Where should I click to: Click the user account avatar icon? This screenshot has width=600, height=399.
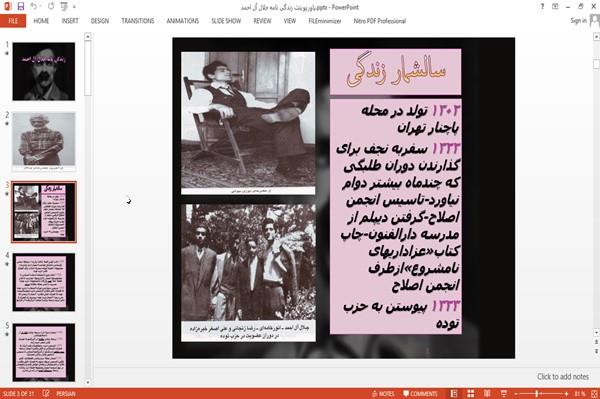point(595,20)
